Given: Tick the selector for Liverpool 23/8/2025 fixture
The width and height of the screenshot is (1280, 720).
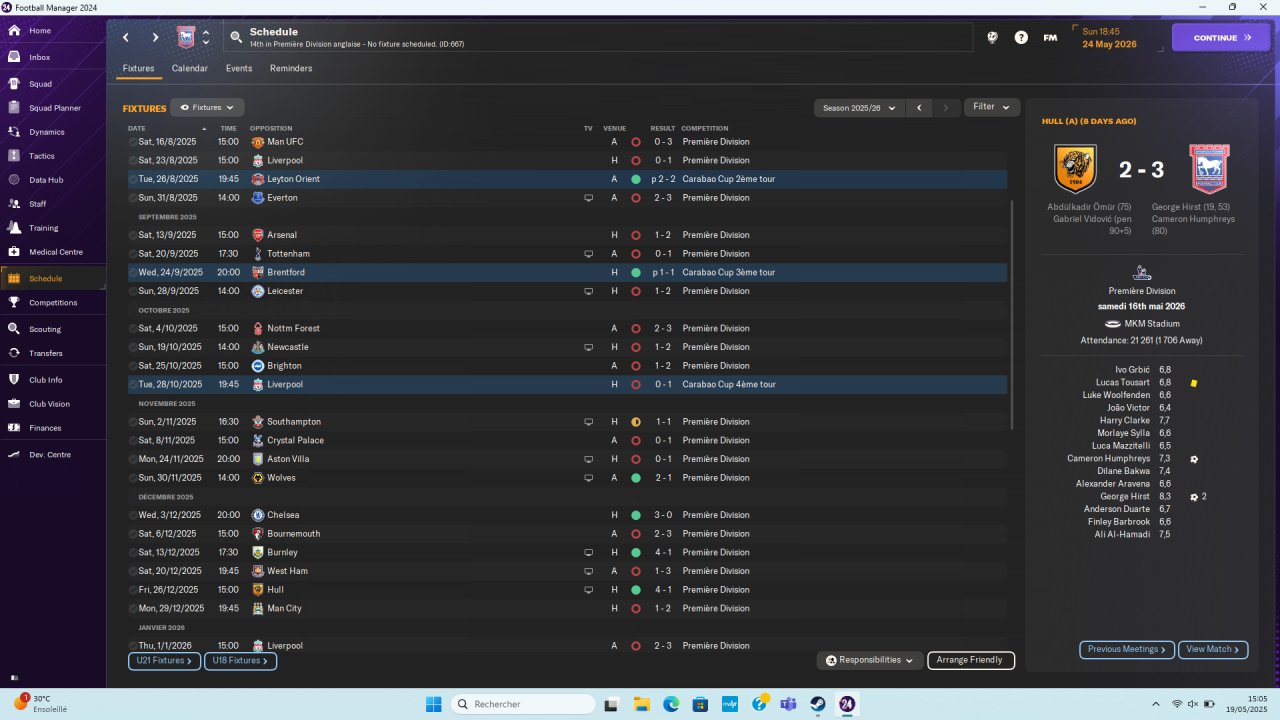Looking at the screenshot, I should point(132,160).
